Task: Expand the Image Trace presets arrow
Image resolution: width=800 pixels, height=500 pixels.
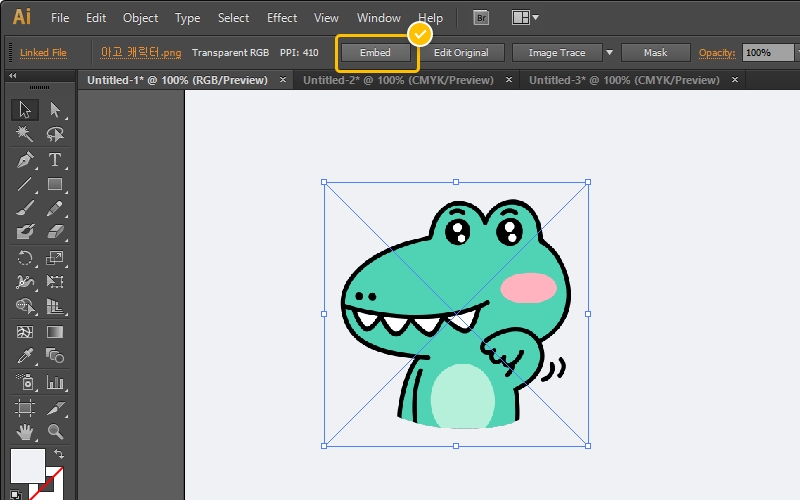Action: [x=609, y=53]
